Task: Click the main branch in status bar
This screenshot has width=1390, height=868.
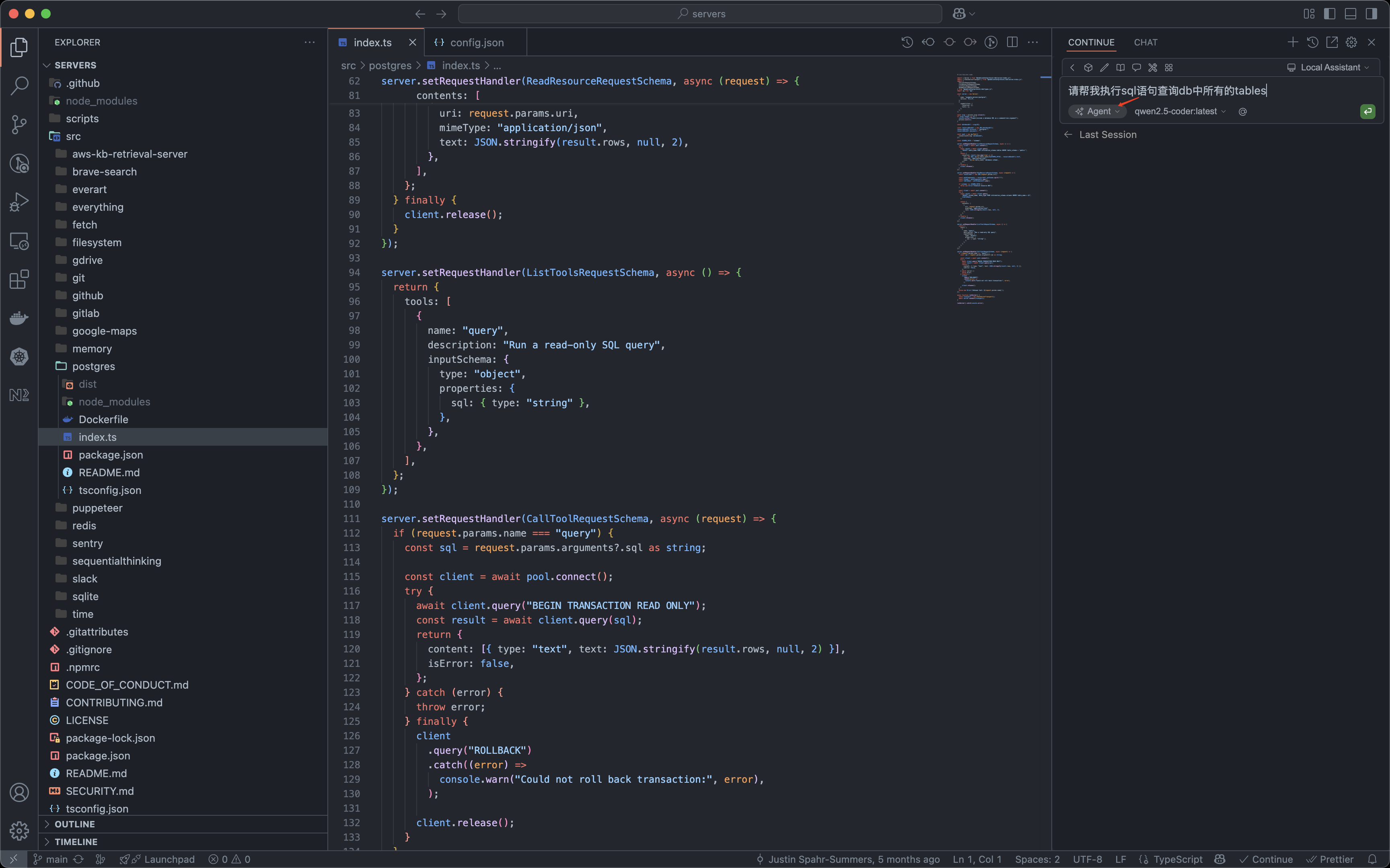Action: tap(51, 860)
